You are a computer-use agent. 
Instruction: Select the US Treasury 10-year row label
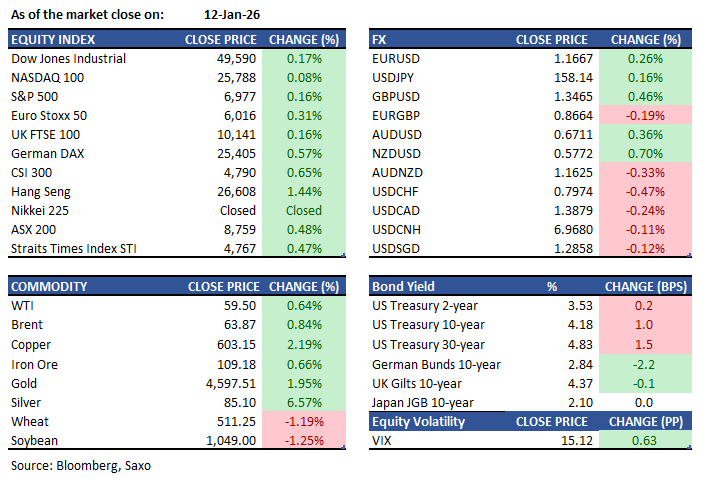pos(428,325)
